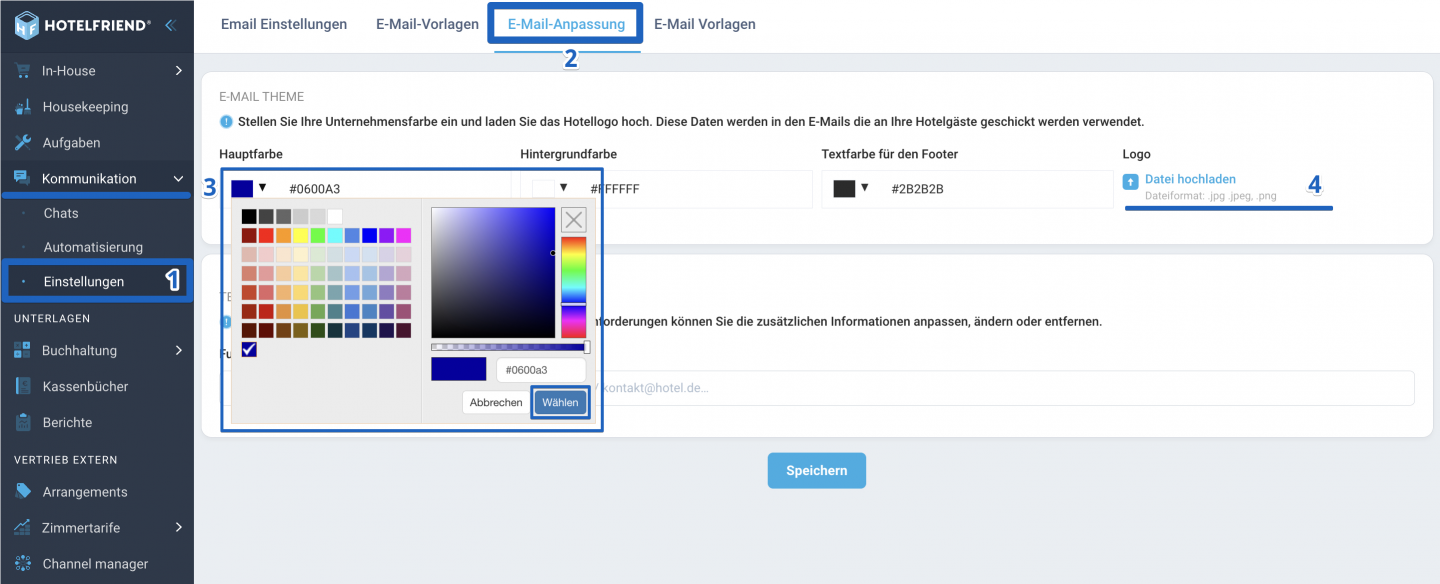The height and width of the screenshot is (584, 1440).
Task: Click the Speichern button
Action: [x=817, y=471]
